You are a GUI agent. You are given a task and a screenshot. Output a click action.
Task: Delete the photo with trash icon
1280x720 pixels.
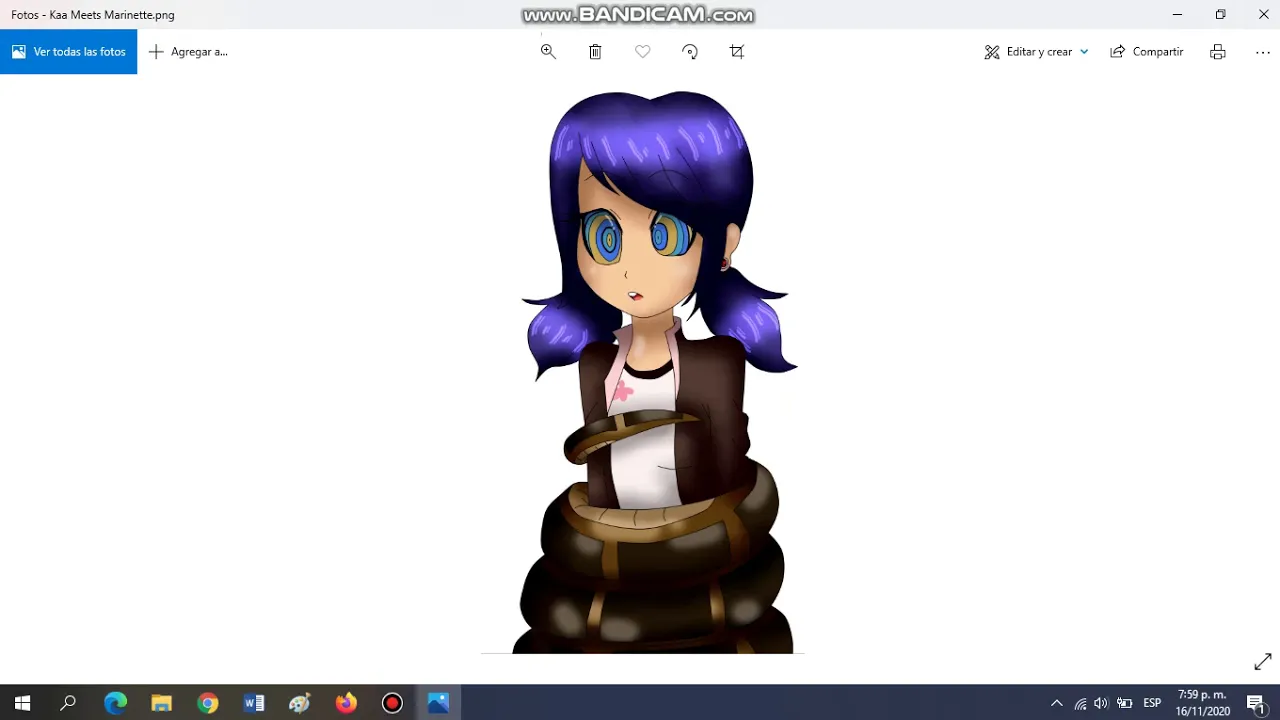pos(595,52)
